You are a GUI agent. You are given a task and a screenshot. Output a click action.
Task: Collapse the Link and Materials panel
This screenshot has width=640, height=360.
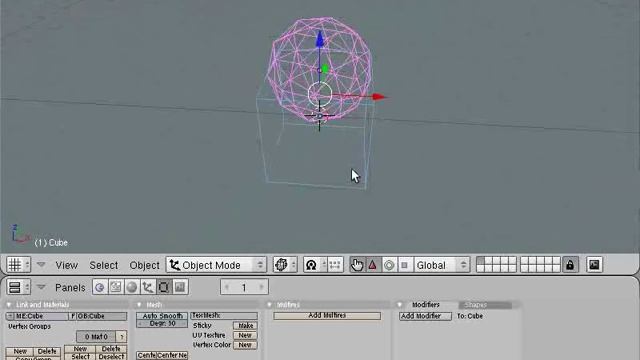(9, 305)
